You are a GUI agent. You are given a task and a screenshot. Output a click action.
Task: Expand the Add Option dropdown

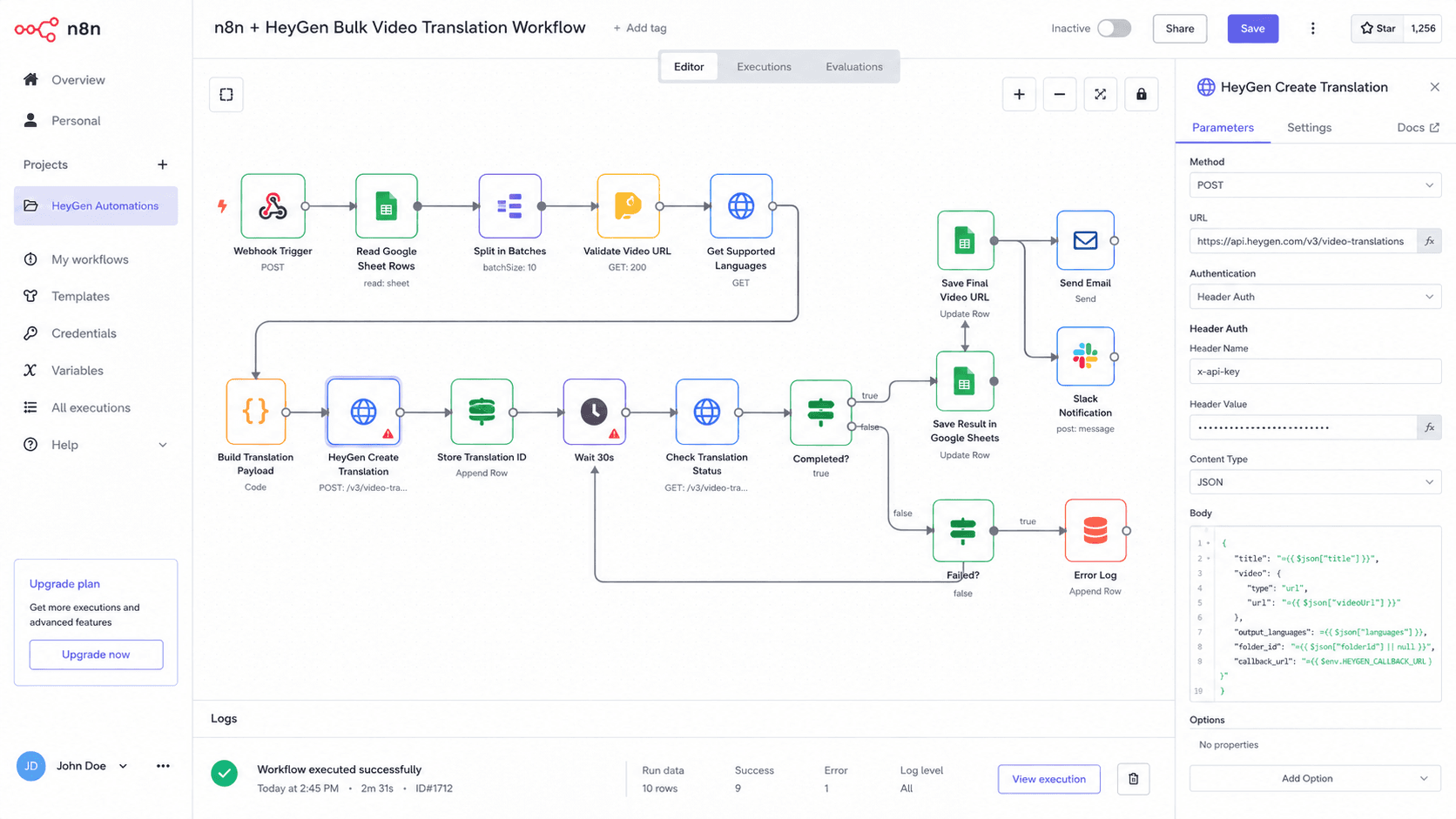click(x=1315, y=778)
